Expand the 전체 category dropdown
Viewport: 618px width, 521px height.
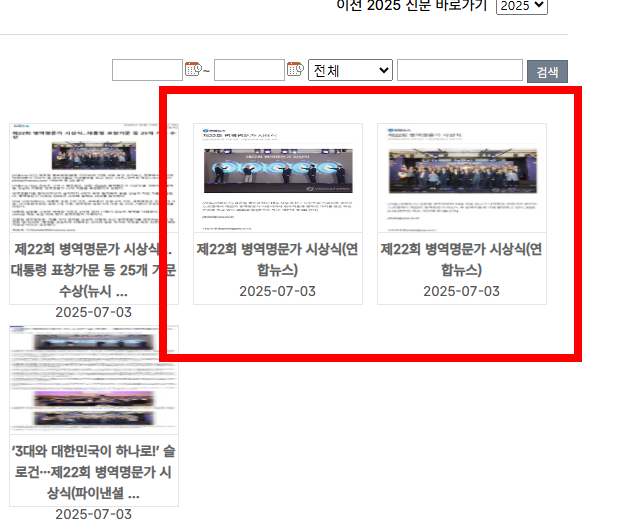pos(350,70)
